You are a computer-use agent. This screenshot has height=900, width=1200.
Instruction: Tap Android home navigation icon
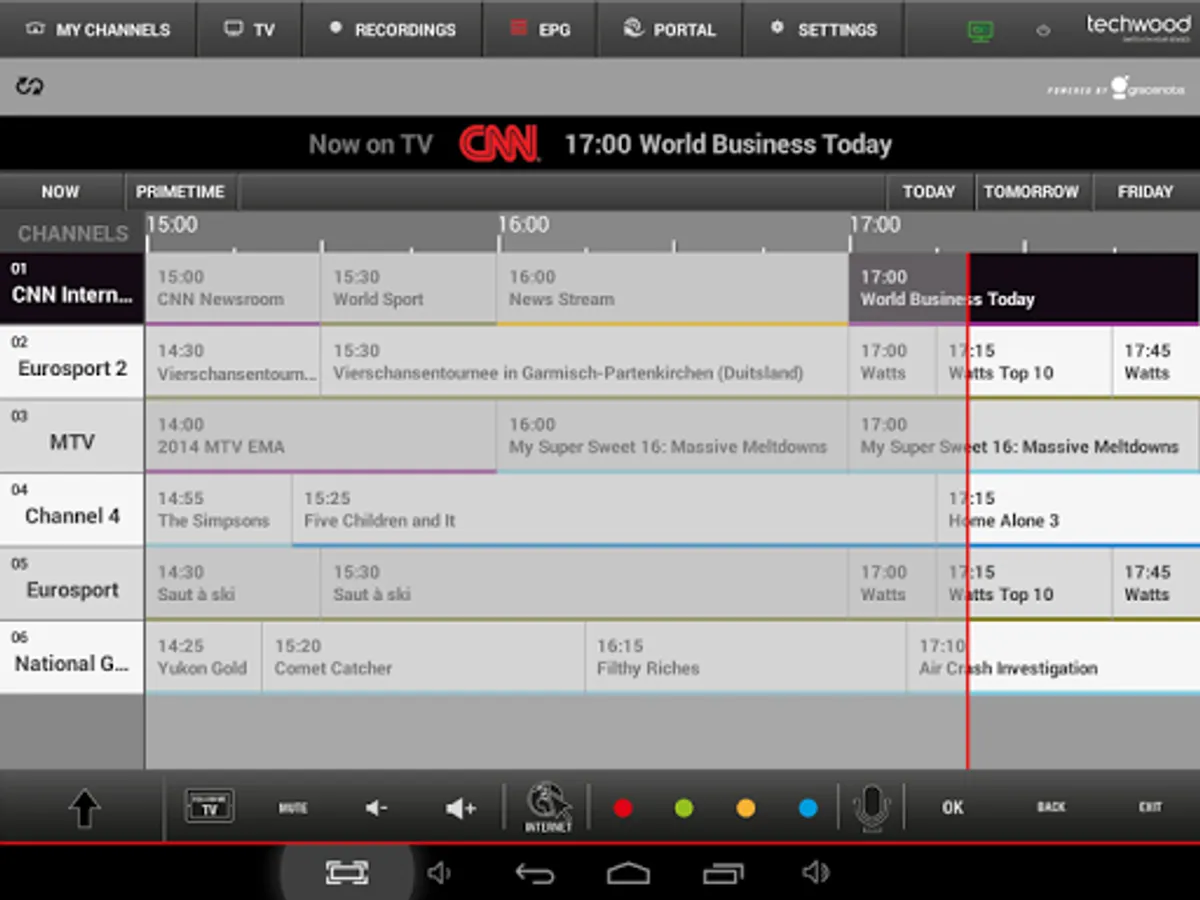click(x=628, y=875)
